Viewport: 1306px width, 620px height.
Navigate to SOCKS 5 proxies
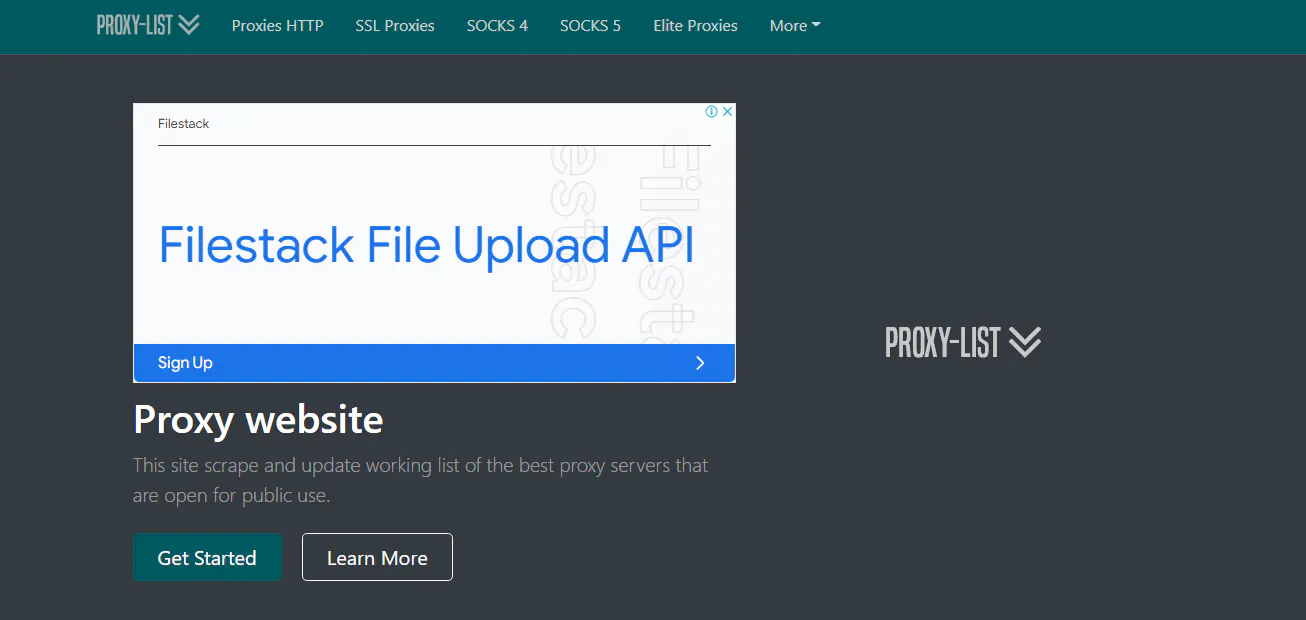590,25
